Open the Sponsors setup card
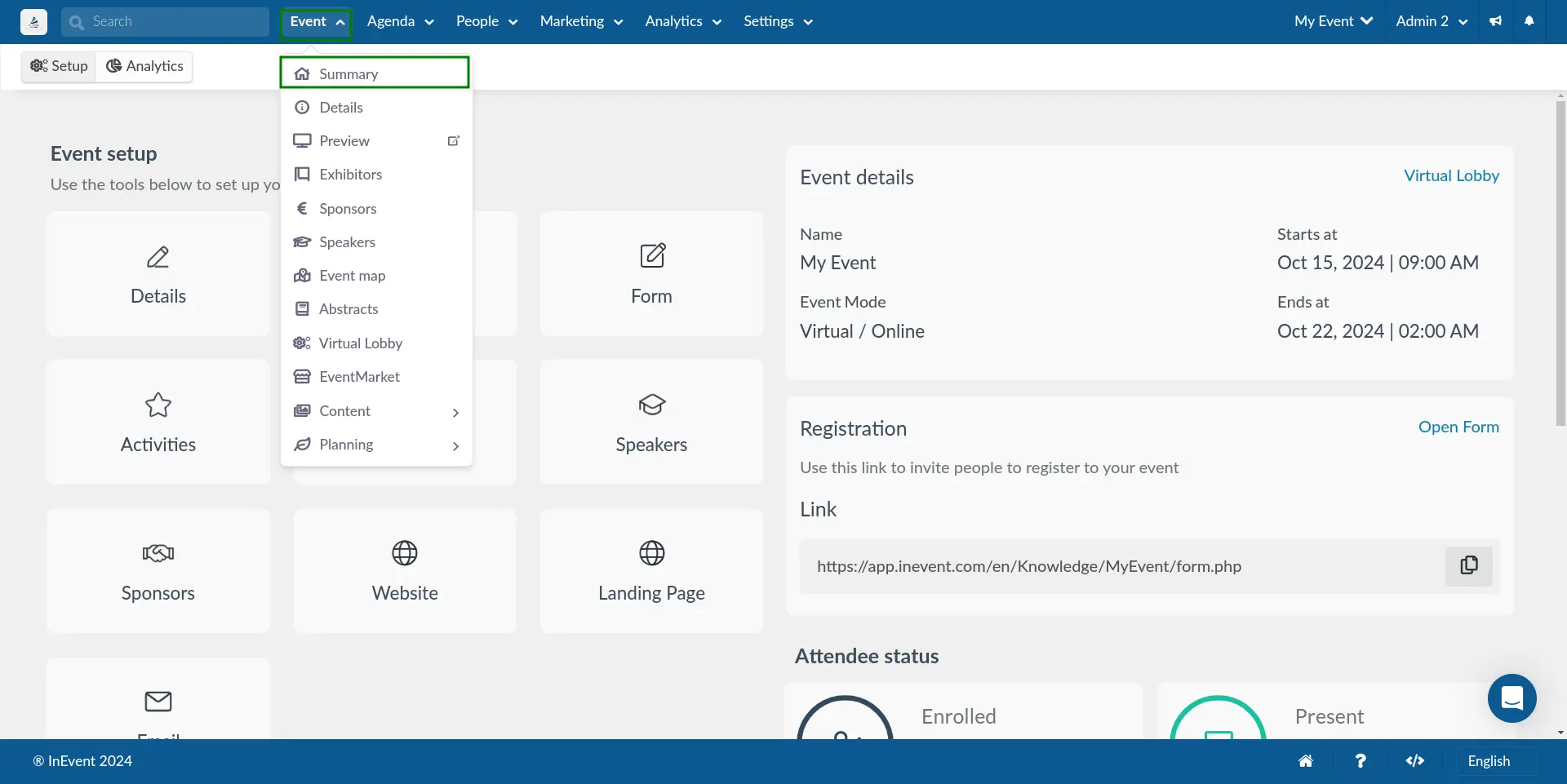This screenshot has width=1567, height=784. (x=158, y=571)
